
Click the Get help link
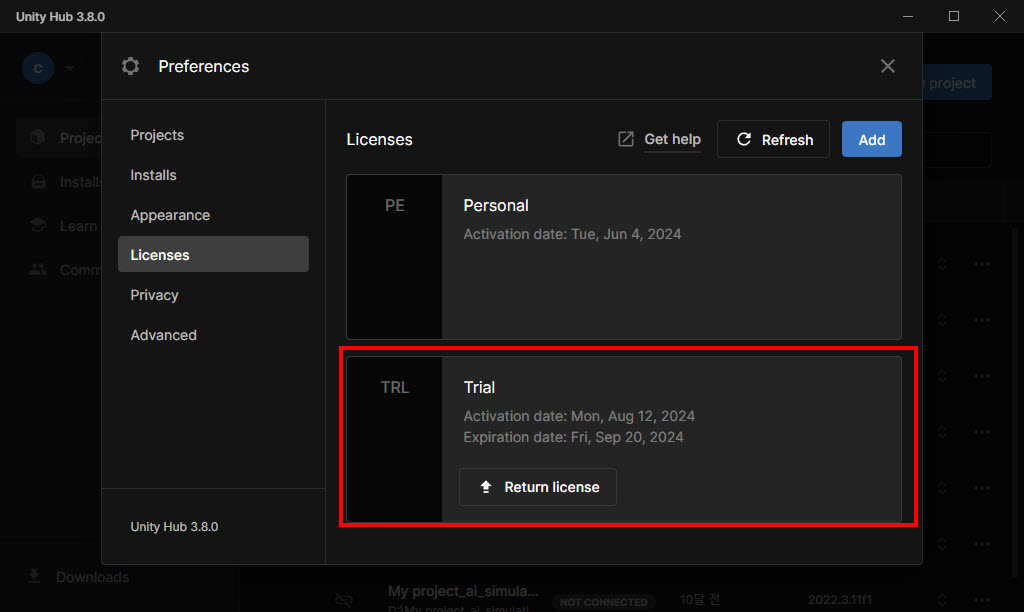[672, 139]
